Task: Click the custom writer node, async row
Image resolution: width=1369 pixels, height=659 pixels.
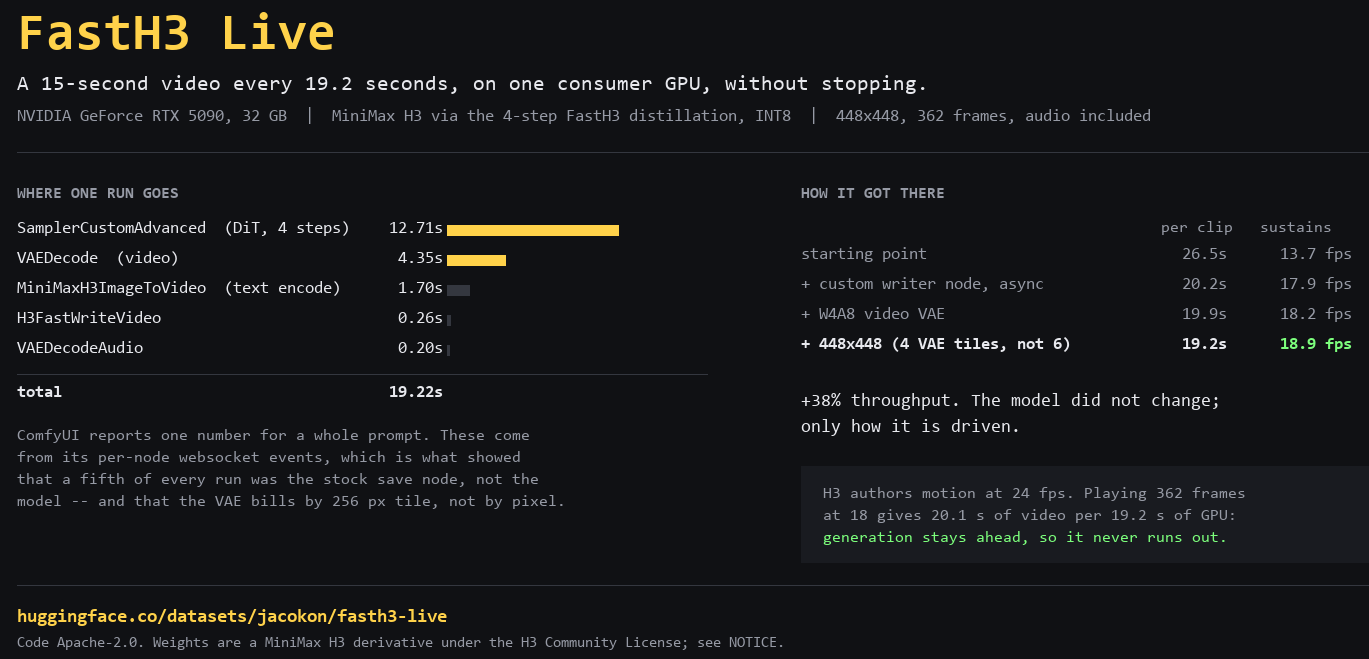Action: pyautogui.click(x=1076, y=284)
